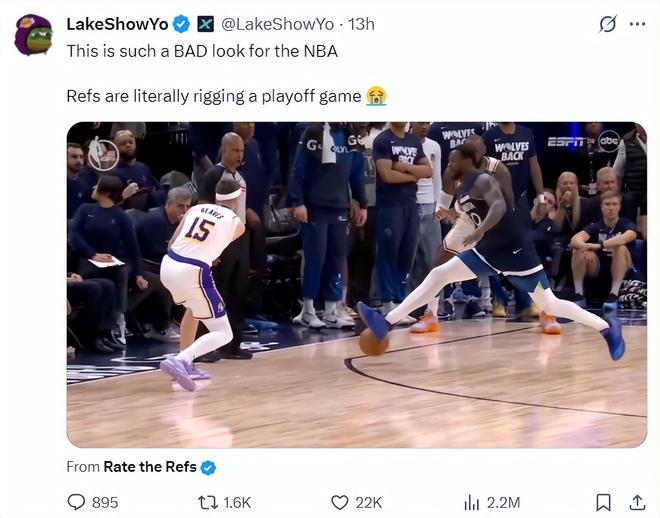
Task: Click the crying emoji in the post
Action: (376, 96)
